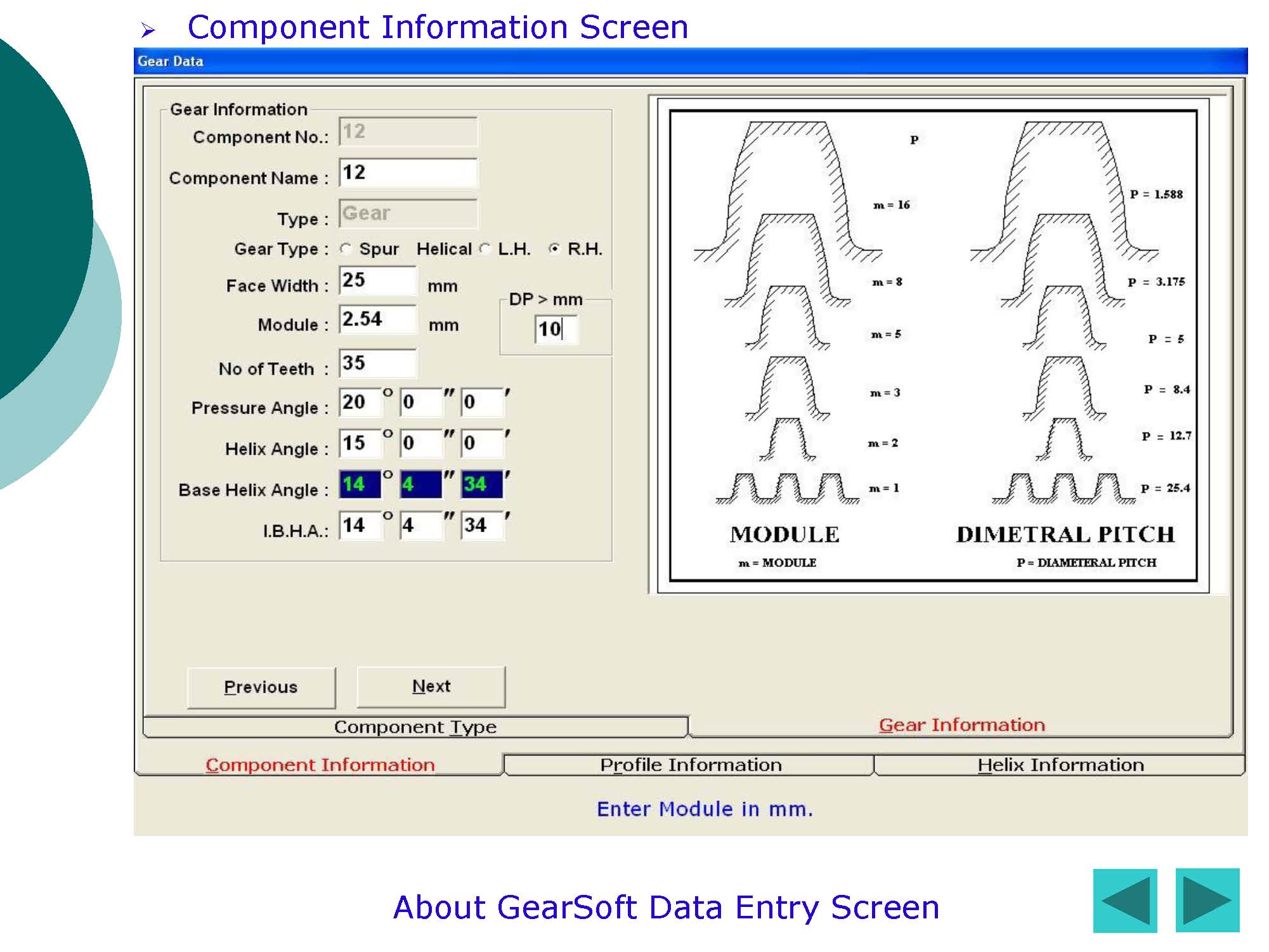This screenshot has width=1269, height=952.
Task: Open the Helix Information tab
Action: click(x=1060, y=765)
